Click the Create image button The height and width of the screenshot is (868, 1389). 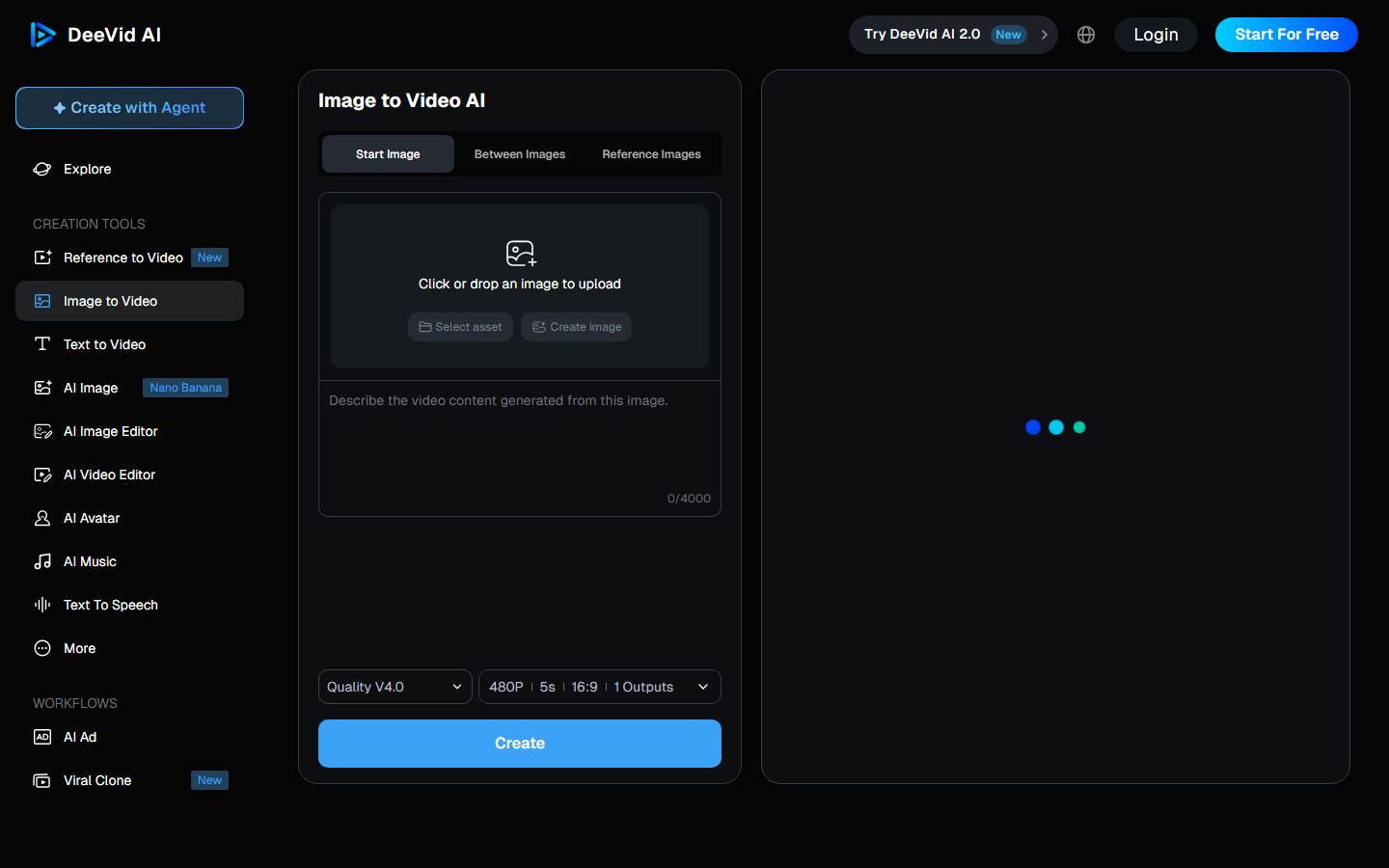[x=577, y=327]
